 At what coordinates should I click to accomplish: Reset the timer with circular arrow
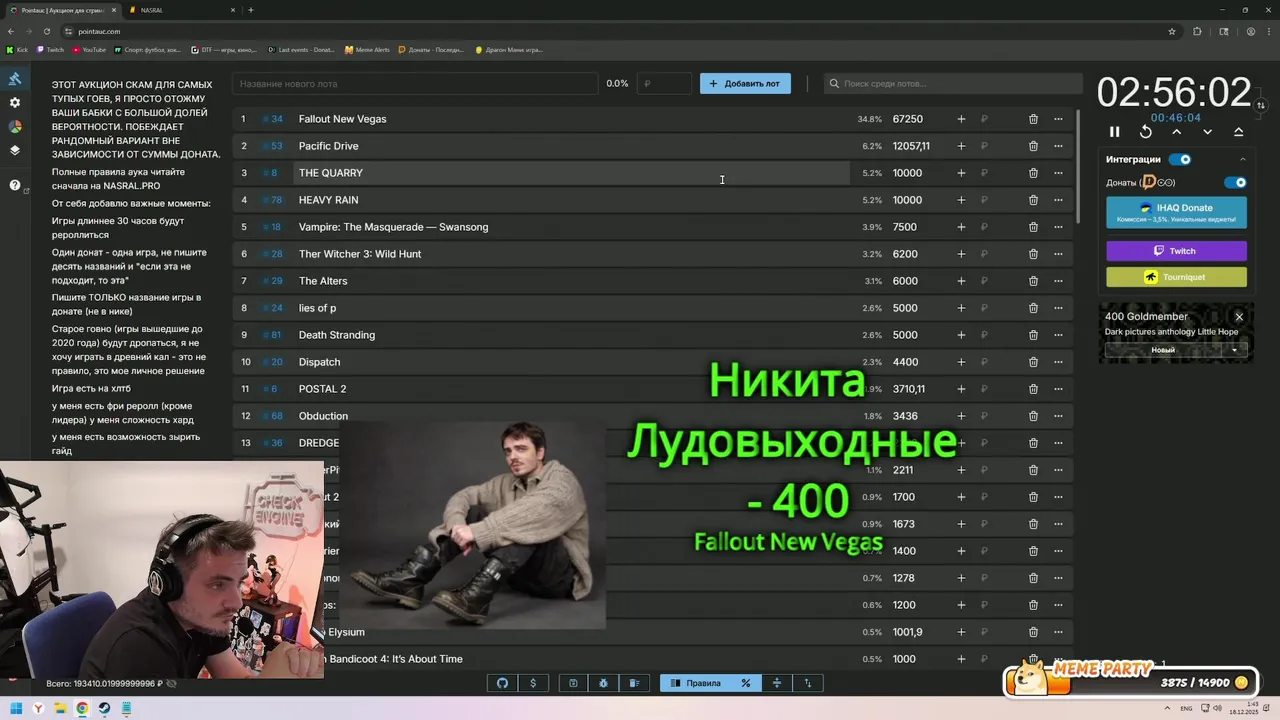[1146, 132]
